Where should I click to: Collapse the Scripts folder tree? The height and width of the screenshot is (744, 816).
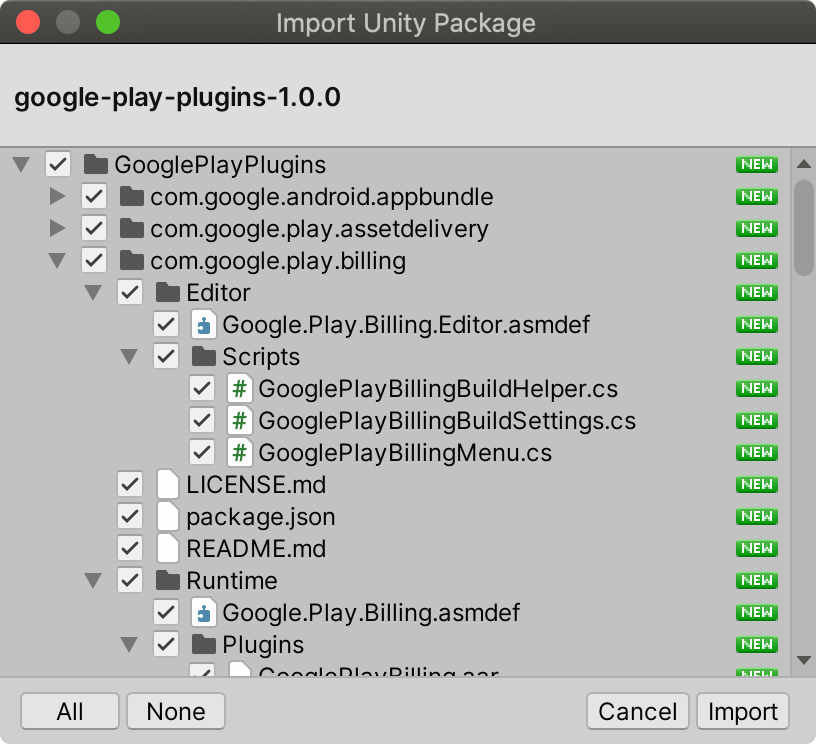tap(129, 357)
